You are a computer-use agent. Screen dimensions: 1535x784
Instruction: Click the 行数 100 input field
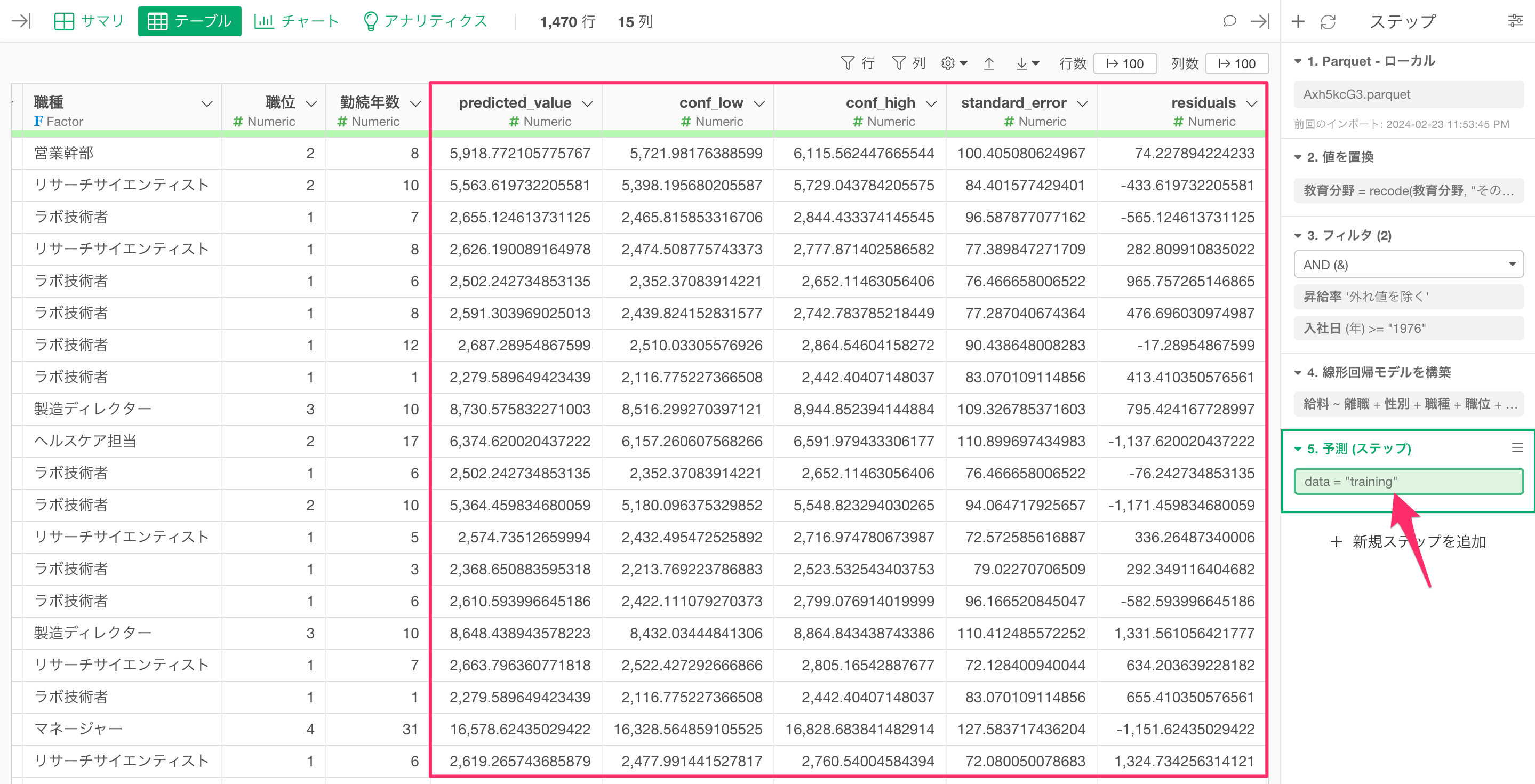coord(1125,64)
